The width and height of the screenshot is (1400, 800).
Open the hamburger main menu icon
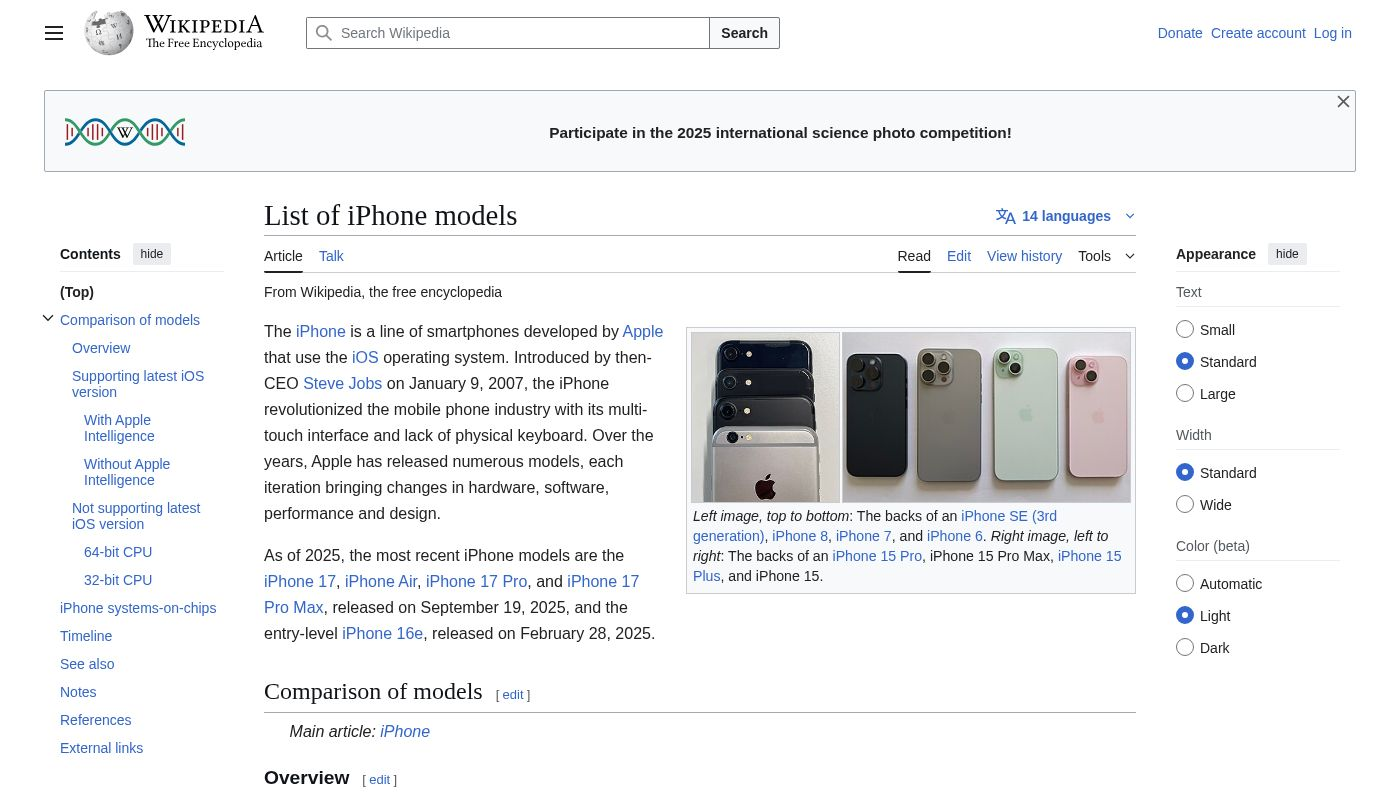pyautogui.click(x=54, y=33)
